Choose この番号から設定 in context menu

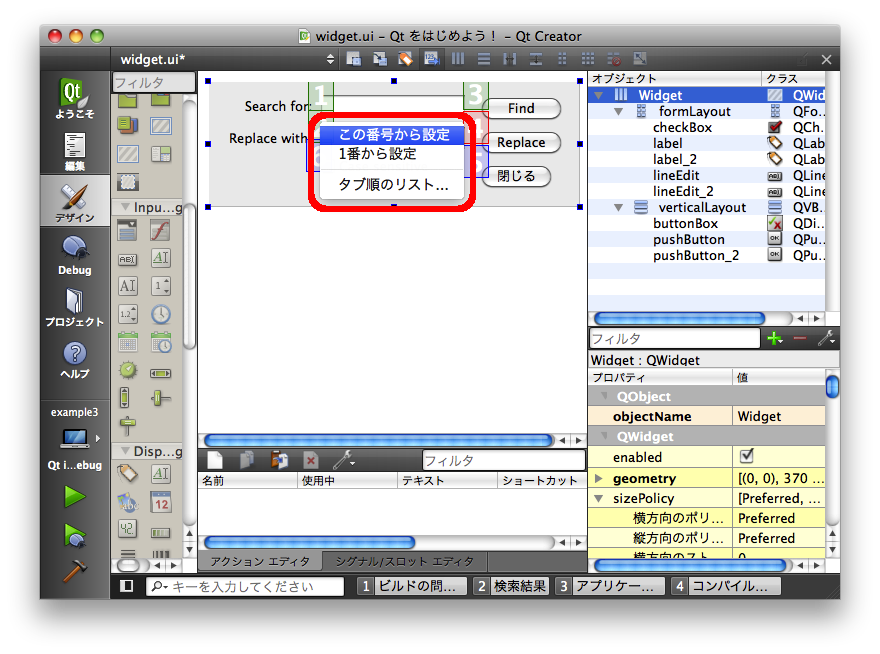[393, 135]
